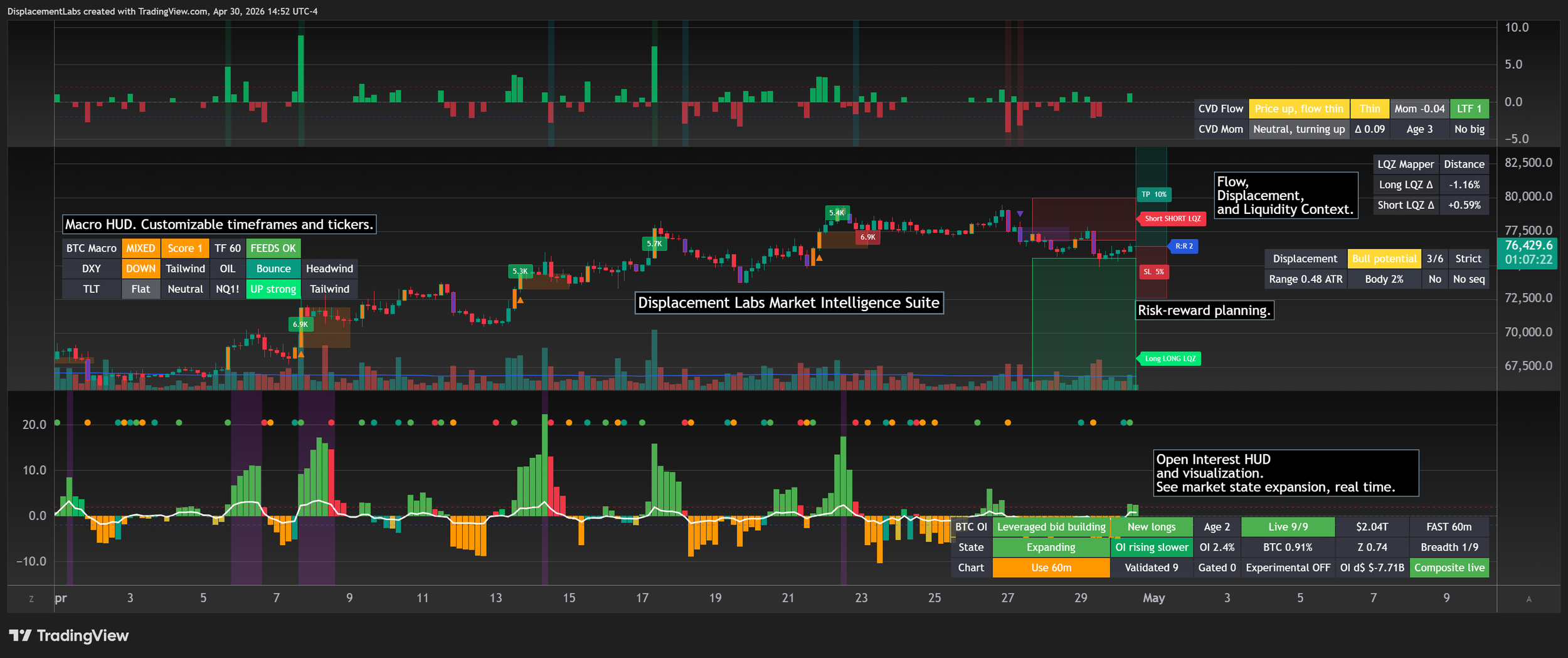Image resolution: width=1568 pixels, height=658 pixels.
Task: Click the red Short SHORT LQZ label
Action: coord(1172,219)
